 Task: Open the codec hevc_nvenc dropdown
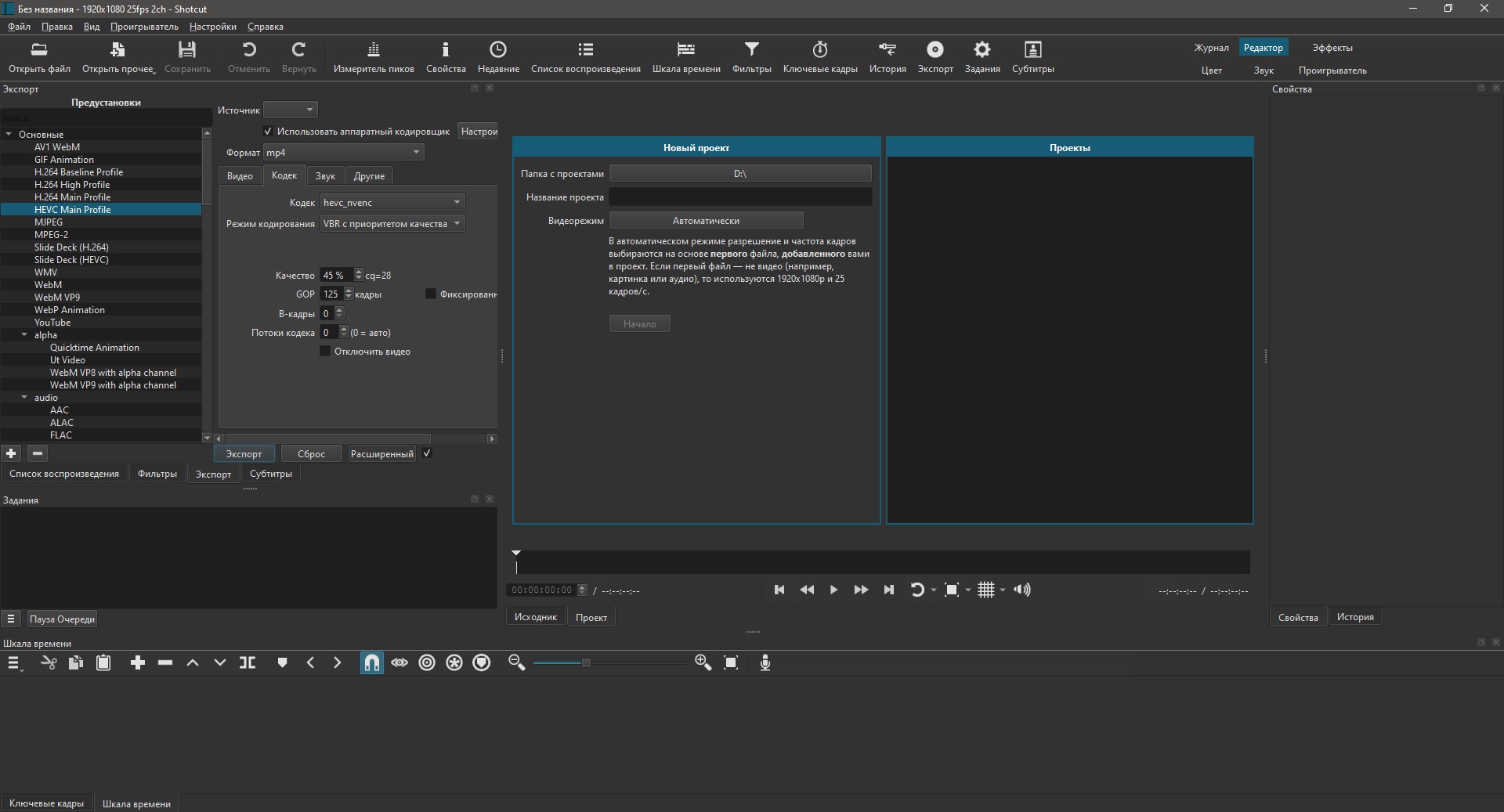point(392,203)
